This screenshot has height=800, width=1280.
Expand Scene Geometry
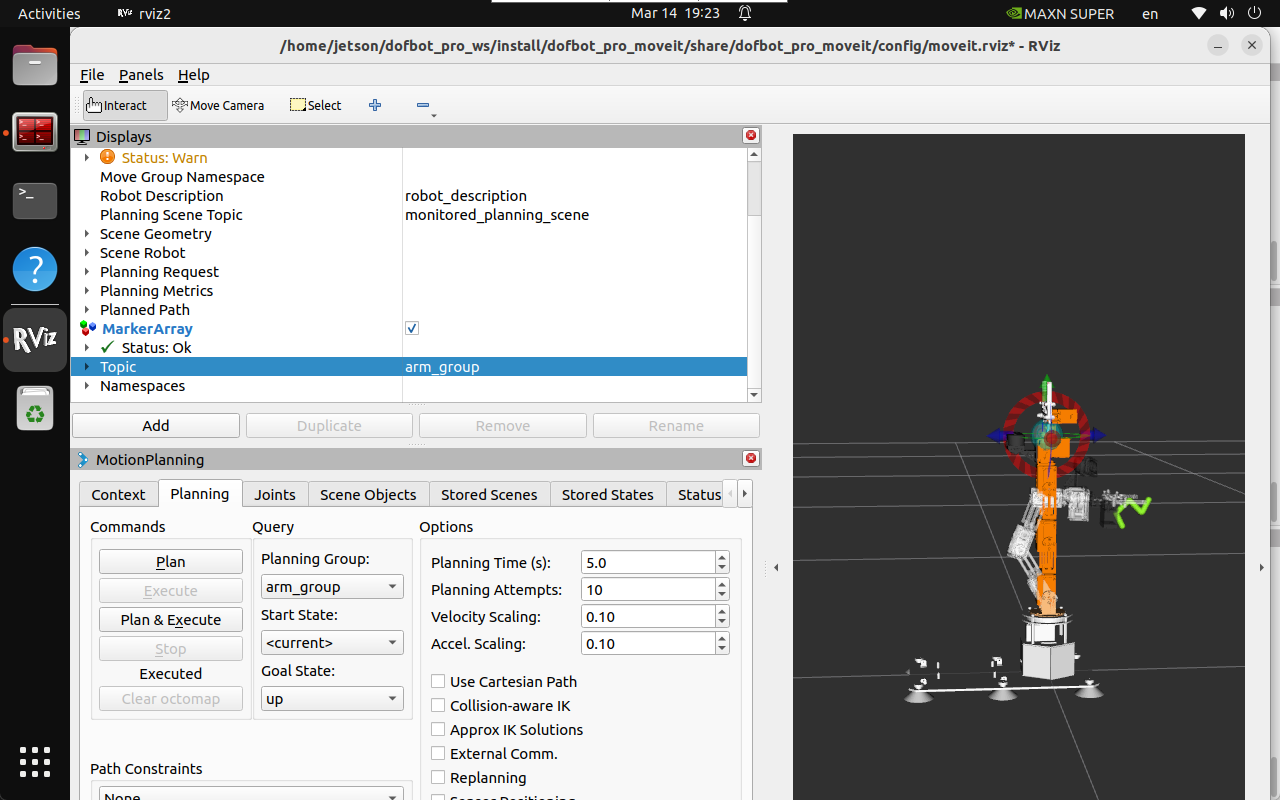point(87,234)
